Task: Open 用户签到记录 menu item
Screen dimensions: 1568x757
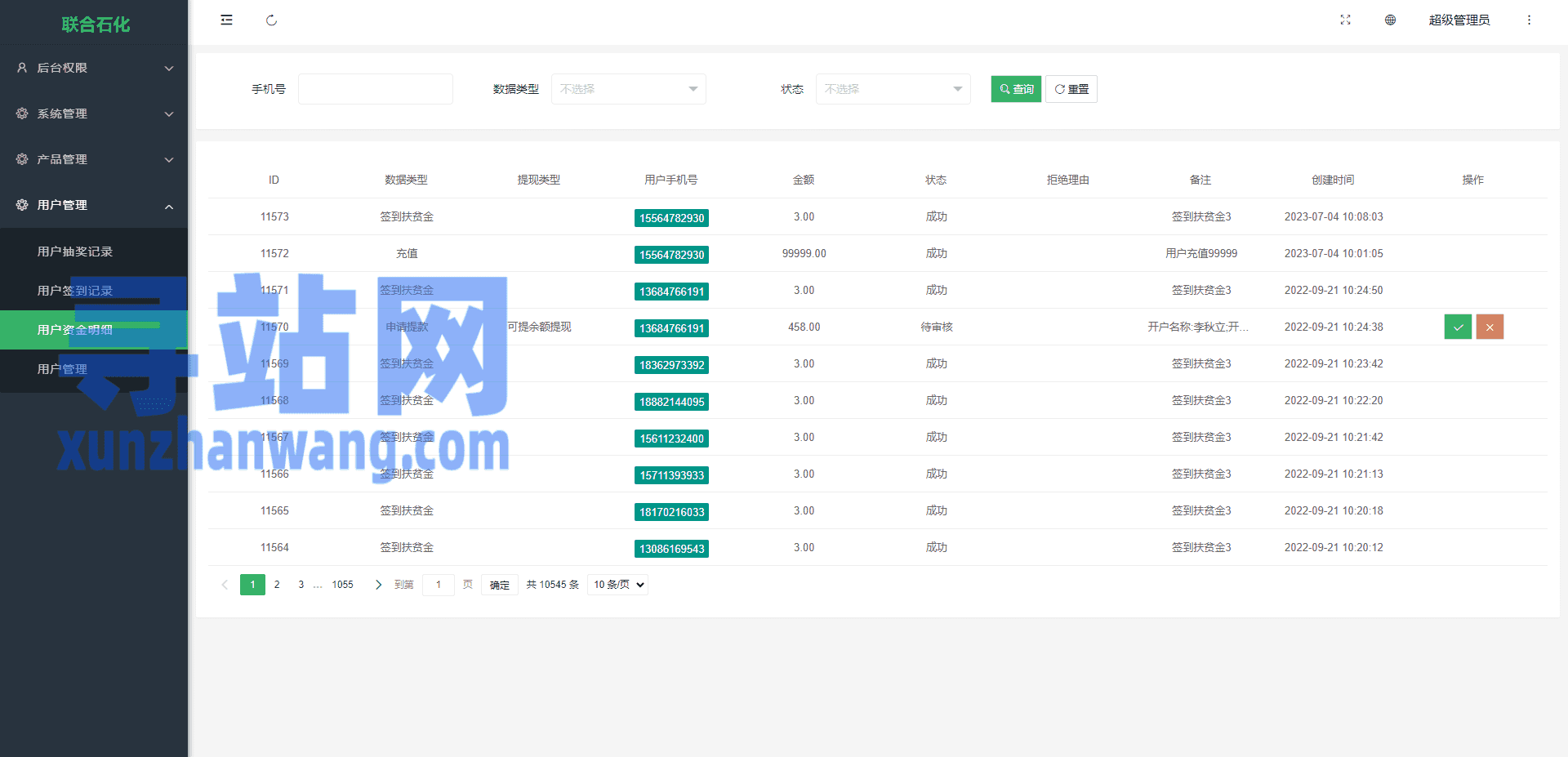Action: [94, 291]
